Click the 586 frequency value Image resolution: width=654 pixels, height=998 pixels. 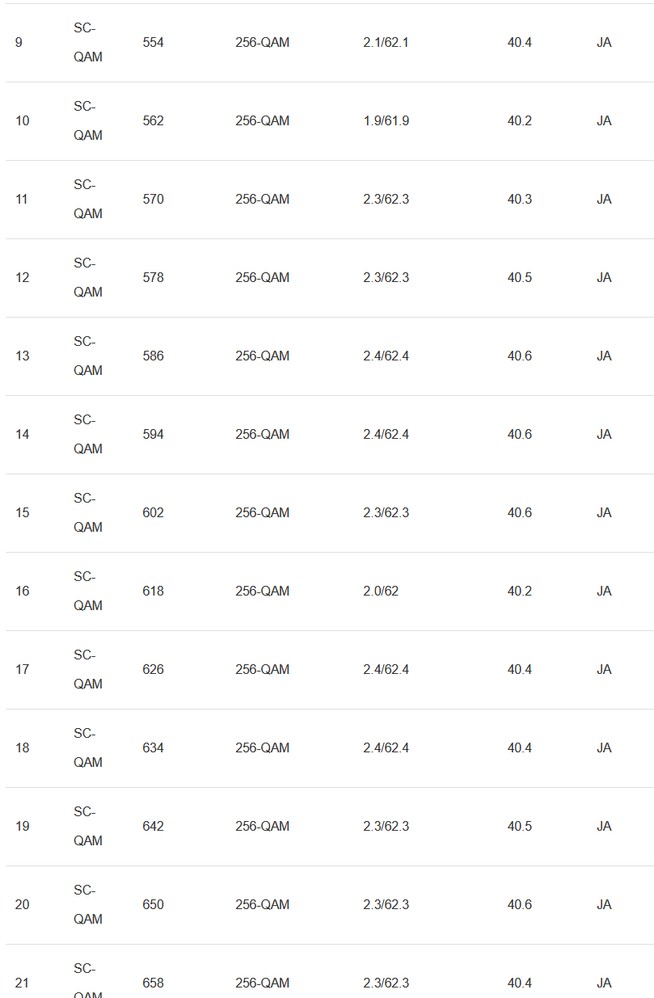coord(153,356)
